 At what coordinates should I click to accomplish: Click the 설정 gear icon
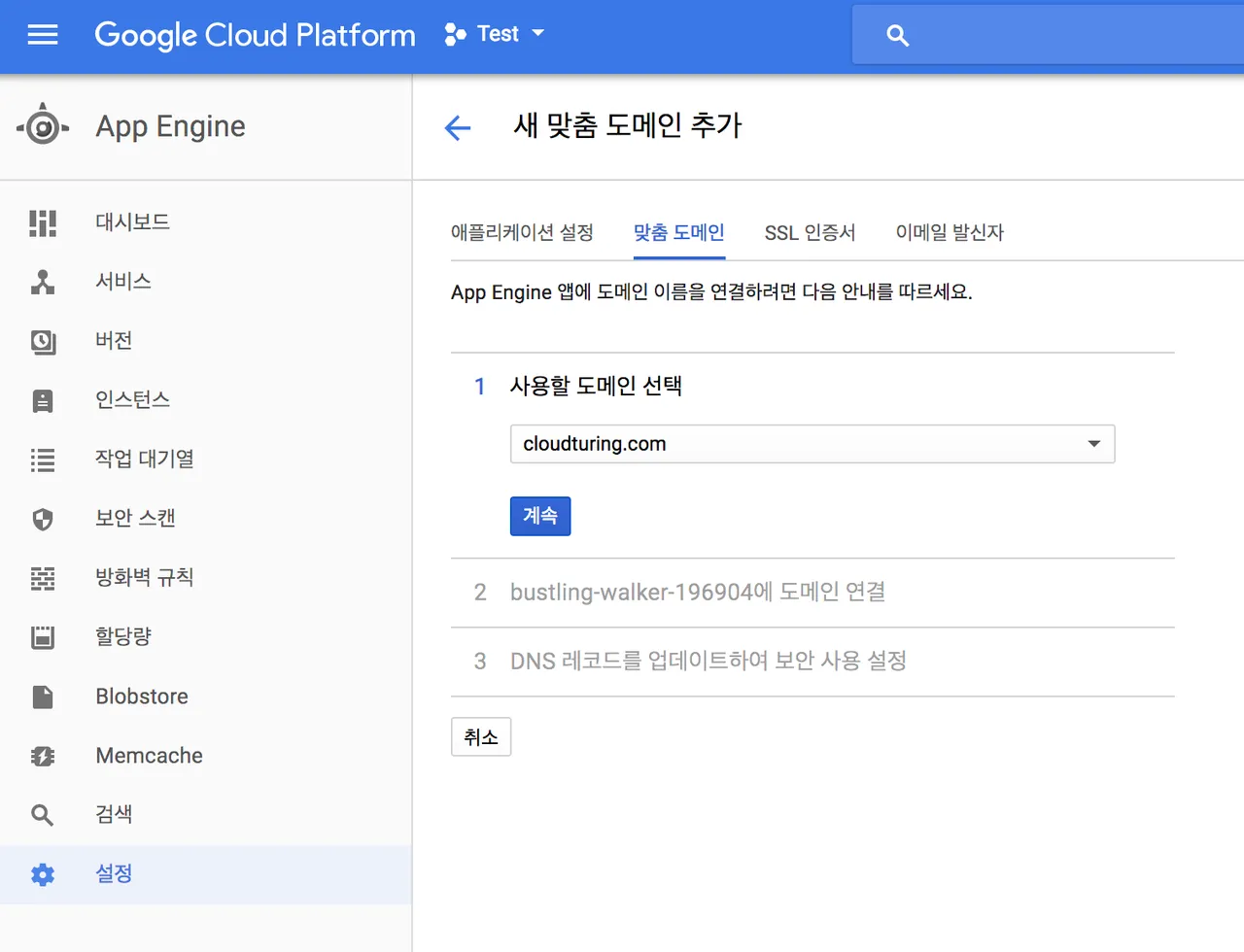(43, 874)
